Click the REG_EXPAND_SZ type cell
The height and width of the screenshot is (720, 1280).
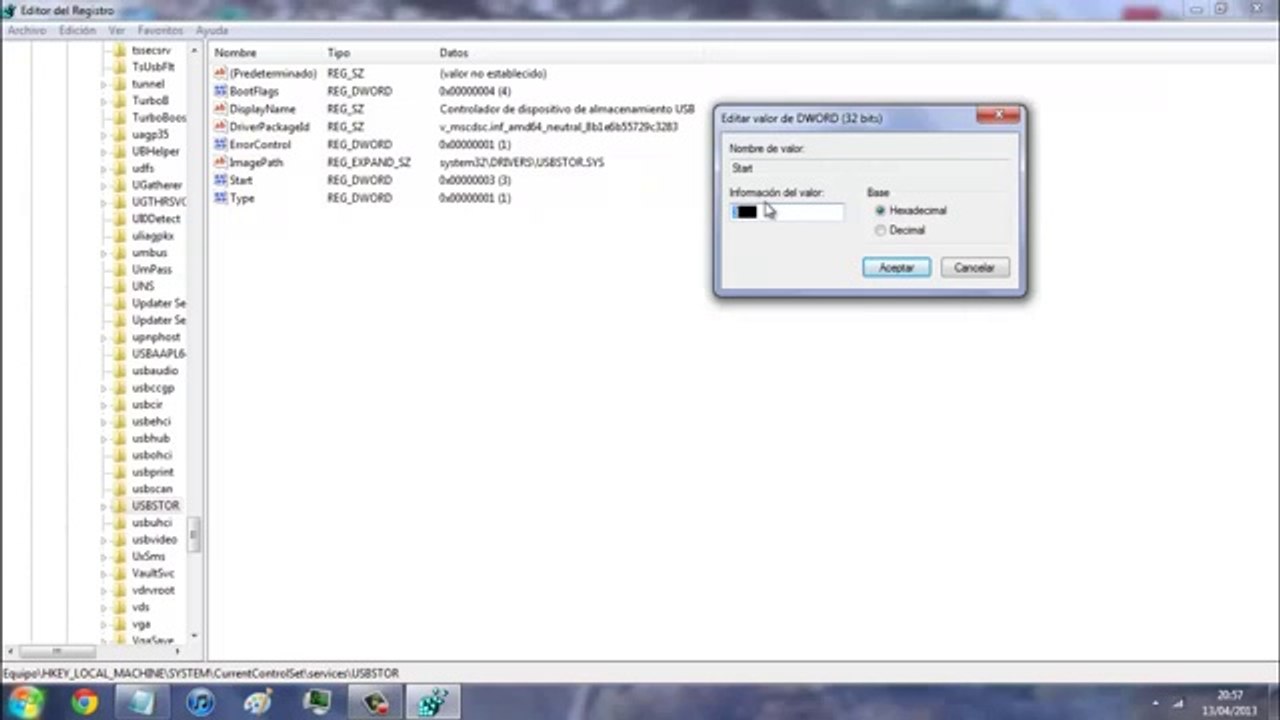[x=369, y=162]
